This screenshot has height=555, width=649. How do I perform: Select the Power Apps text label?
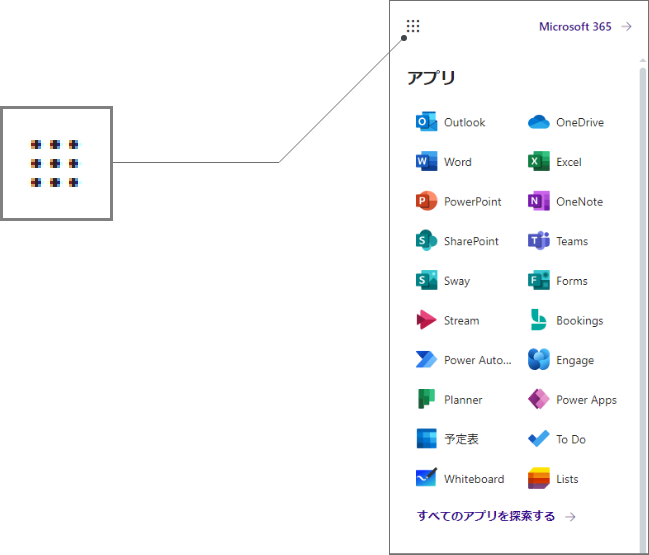pos(586,400)
